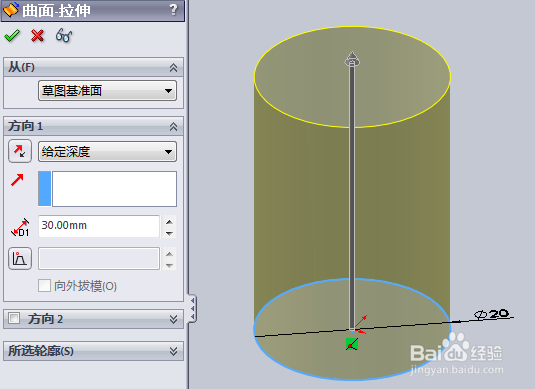Expand the 方向 2 section chevron
Image resolution: width=535 pixels, height=389 pixels.
point(173,319)
